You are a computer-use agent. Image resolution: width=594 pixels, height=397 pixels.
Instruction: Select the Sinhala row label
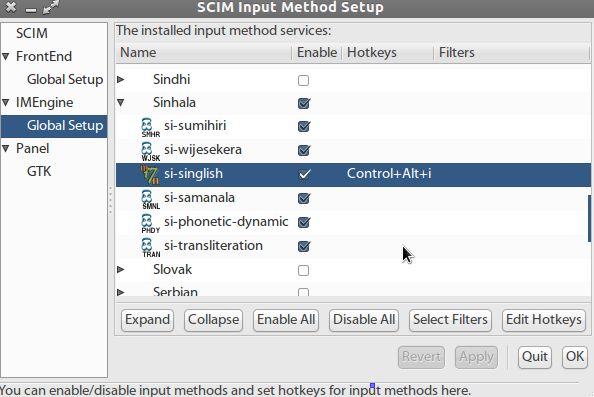pyautogui.click(x=174, y=103)
